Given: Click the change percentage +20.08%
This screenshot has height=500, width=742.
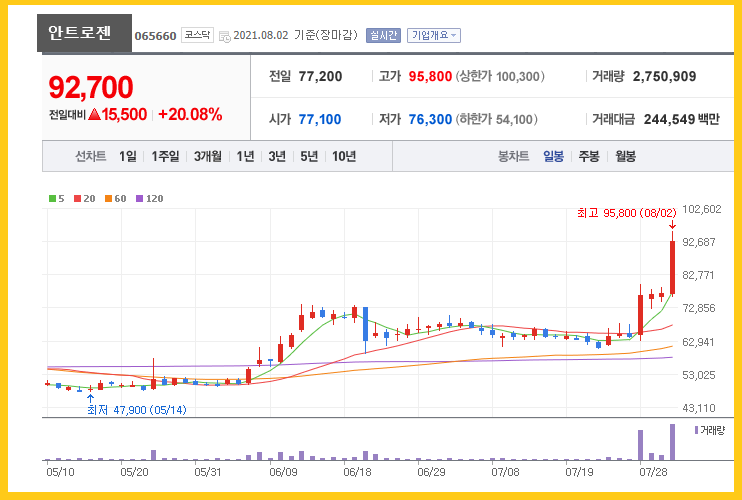Looking at the screenshot, I should click(x=190, y=114).
